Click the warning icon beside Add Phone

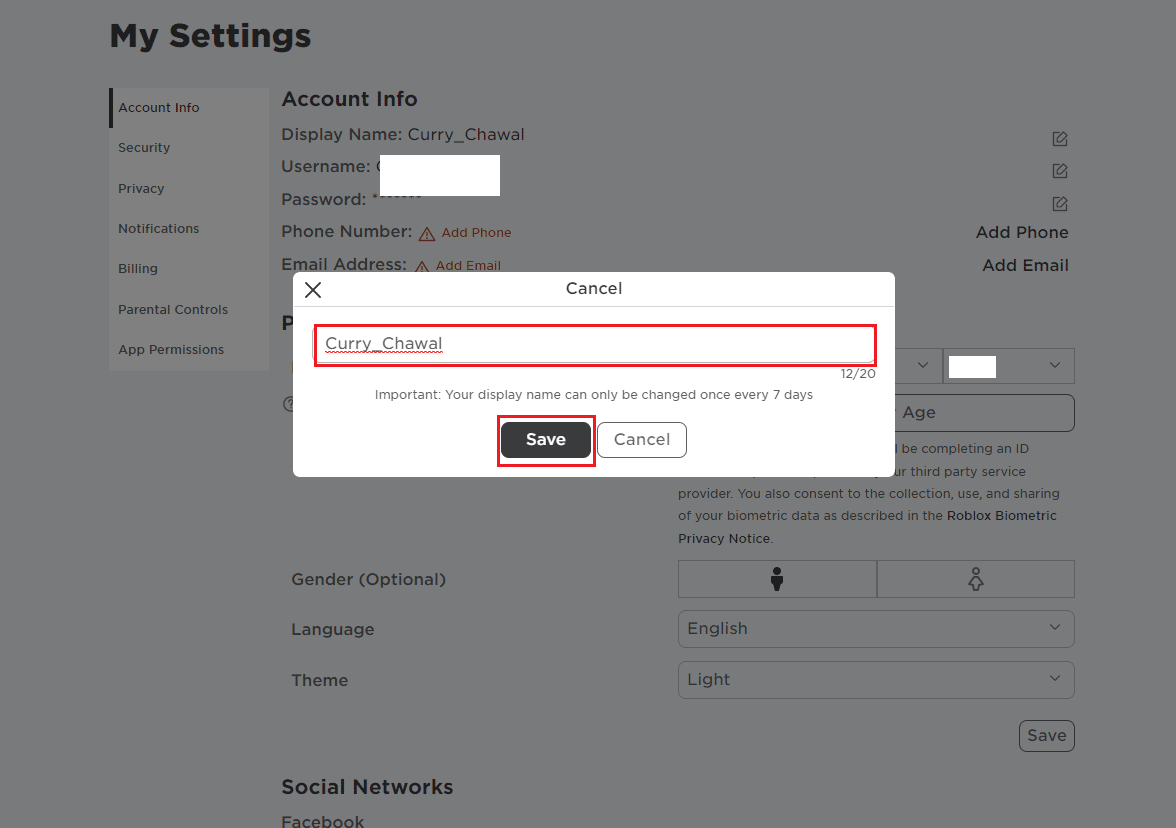pos(427,234)
